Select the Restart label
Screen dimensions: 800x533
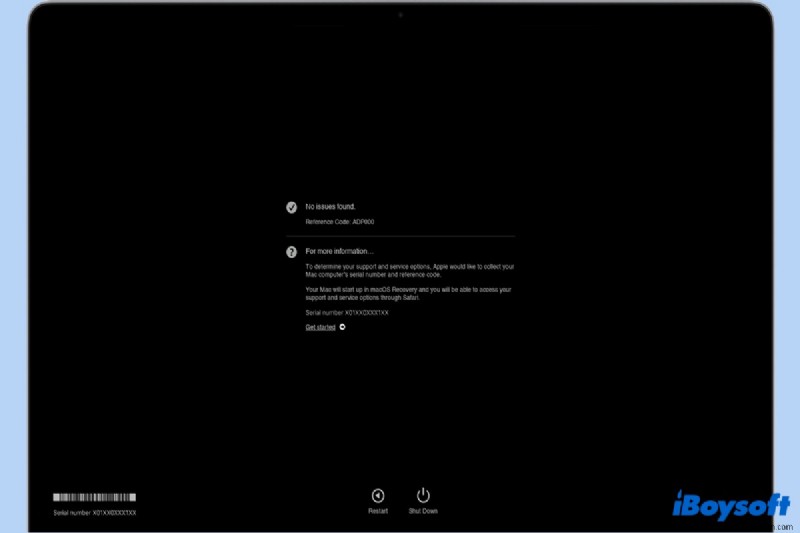(378, 511)
